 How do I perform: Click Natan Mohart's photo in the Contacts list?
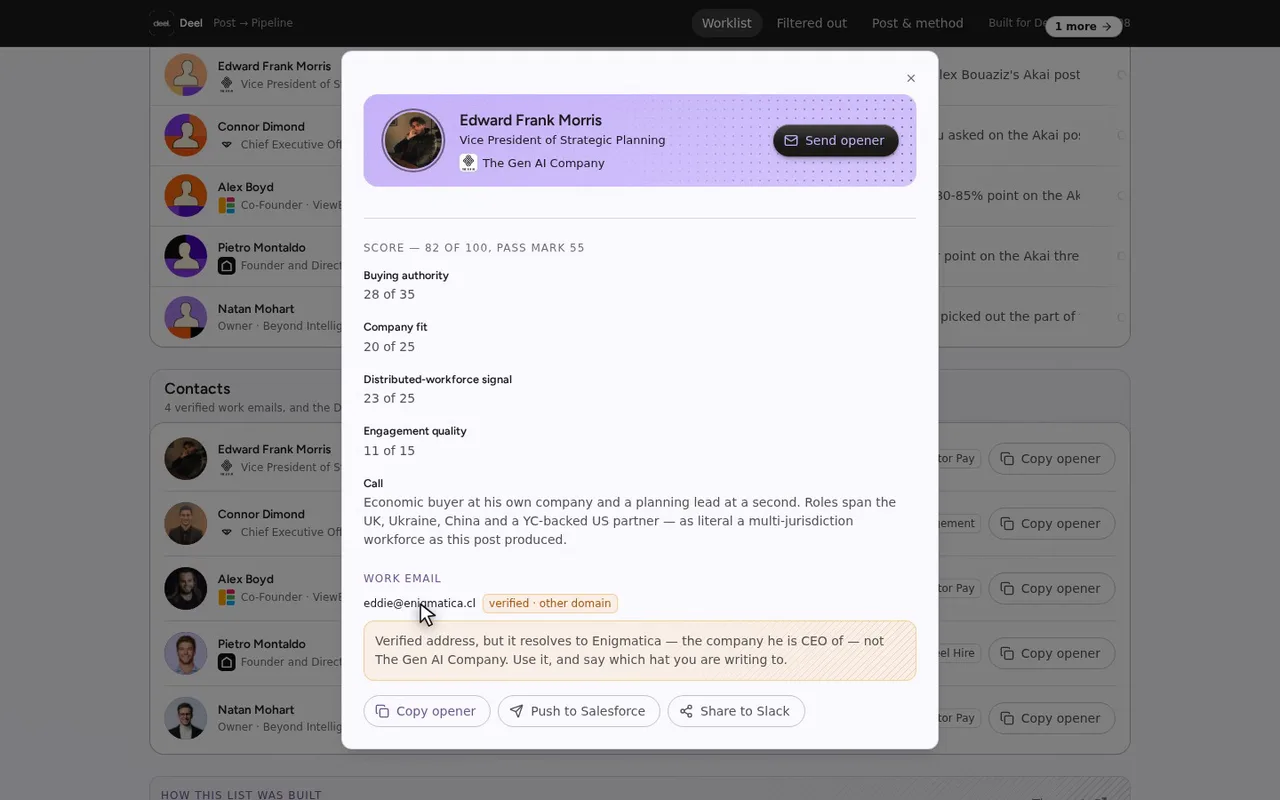(186, 718)
